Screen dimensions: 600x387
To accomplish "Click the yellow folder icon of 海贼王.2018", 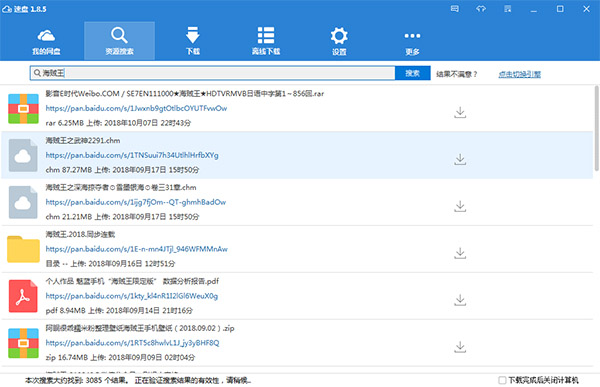I will pos(23,249).
